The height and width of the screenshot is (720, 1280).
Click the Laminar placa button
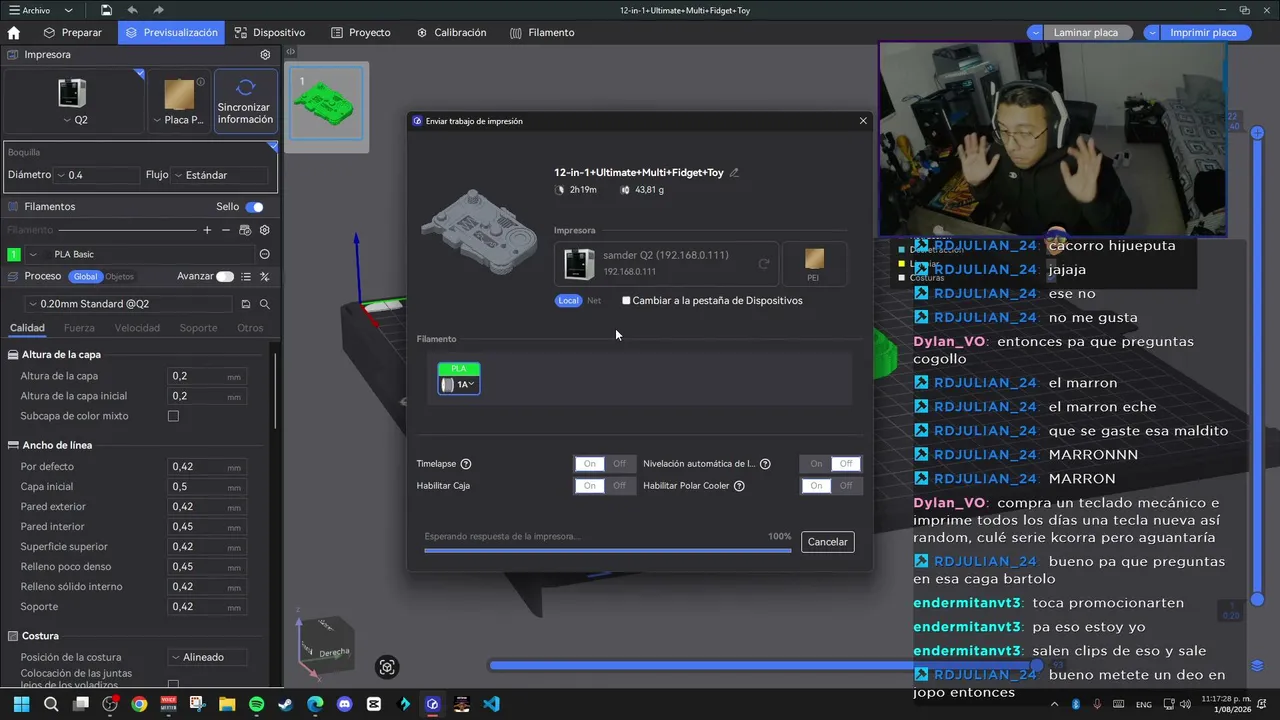click(1086, 32)
